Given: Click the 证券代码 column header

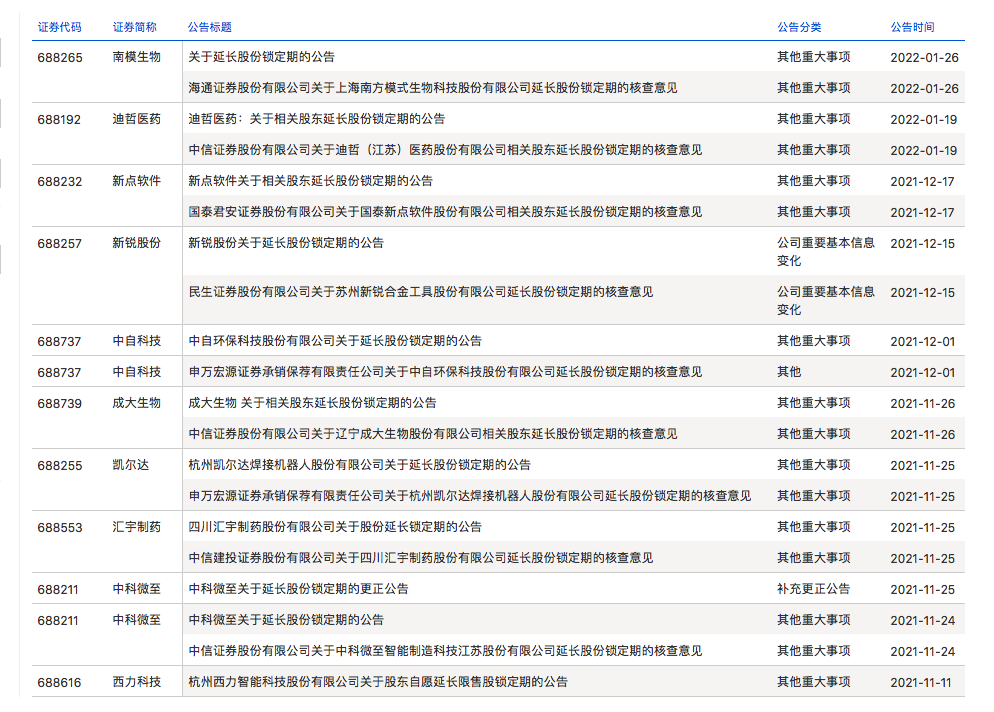Looking at the screenshot, I should coord(60,27).
